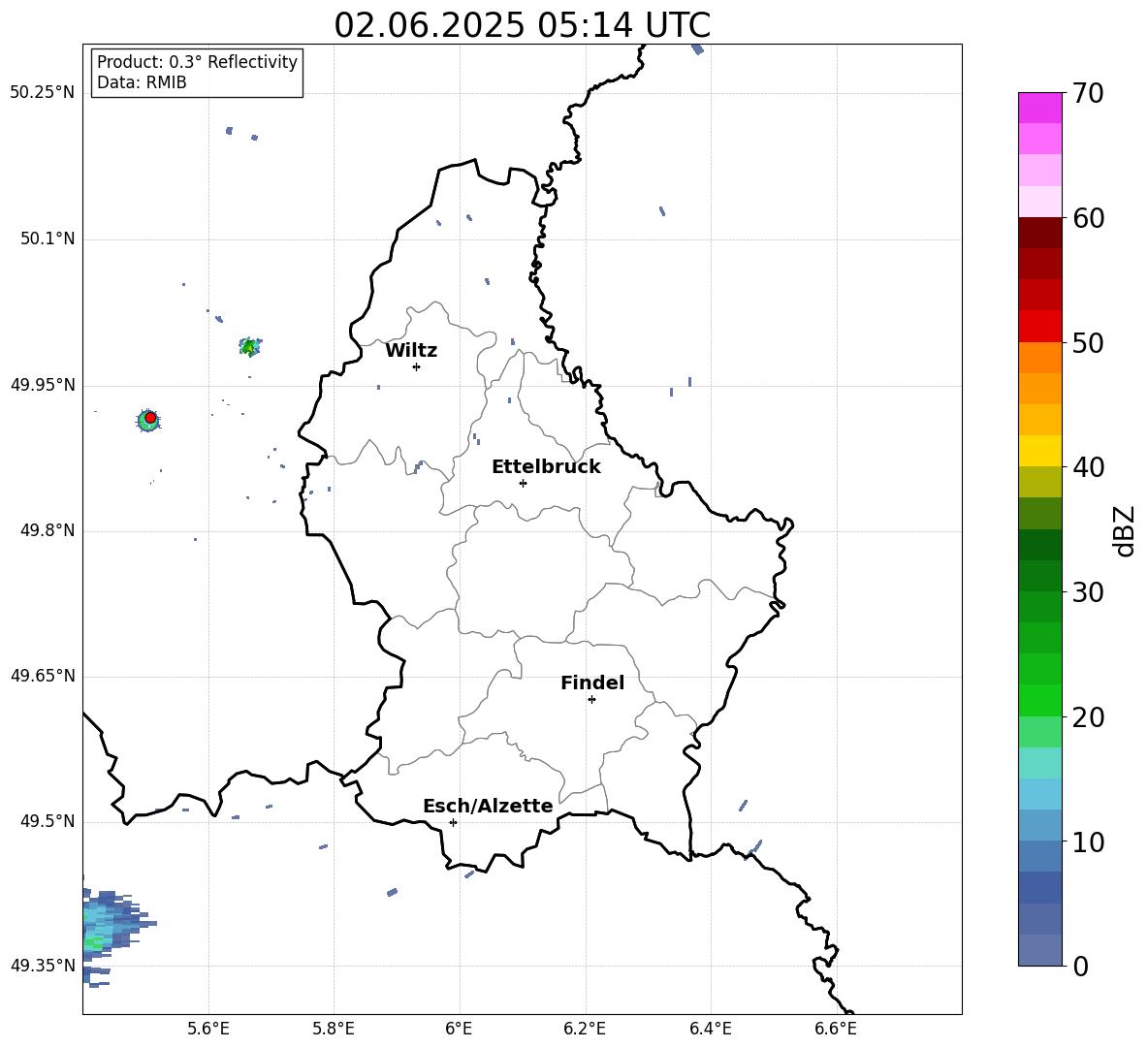Click the 50 tick on colorbar
Screen dimensions: 1148x1048
(1088, 342)
